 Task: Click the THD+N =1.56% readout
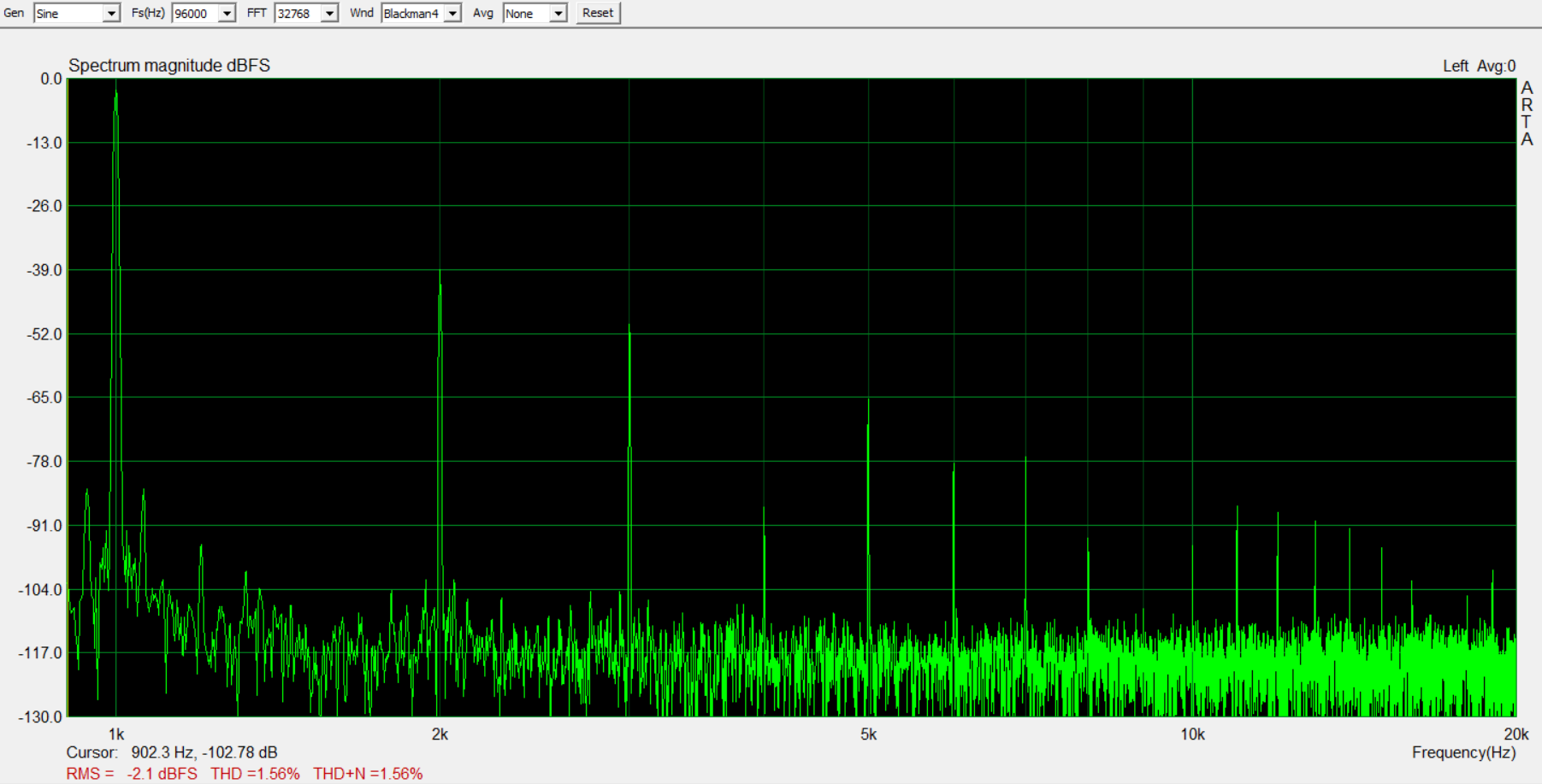[x=368, y=774]
